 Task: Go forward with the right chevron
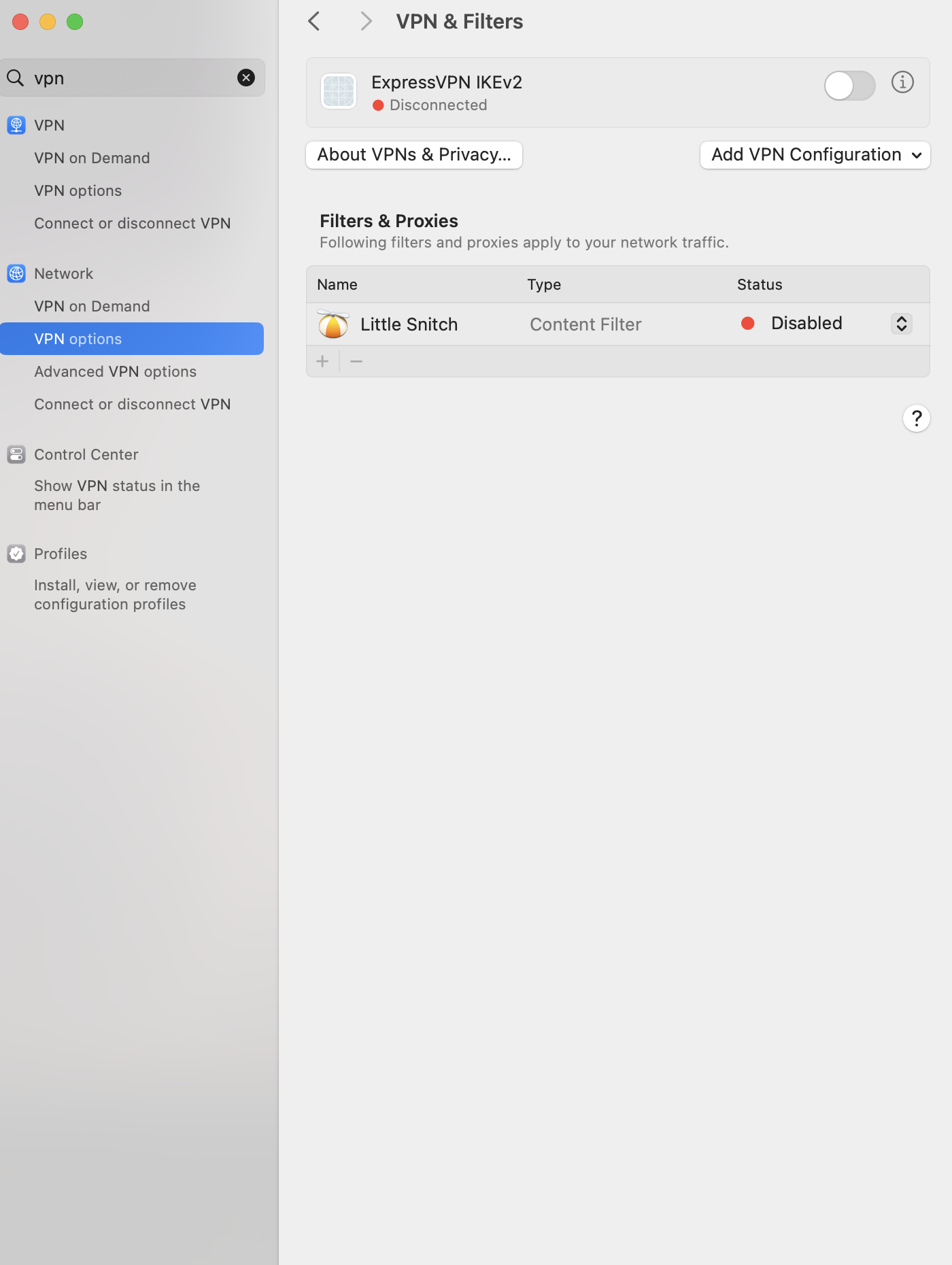click(x=366, y=21)
